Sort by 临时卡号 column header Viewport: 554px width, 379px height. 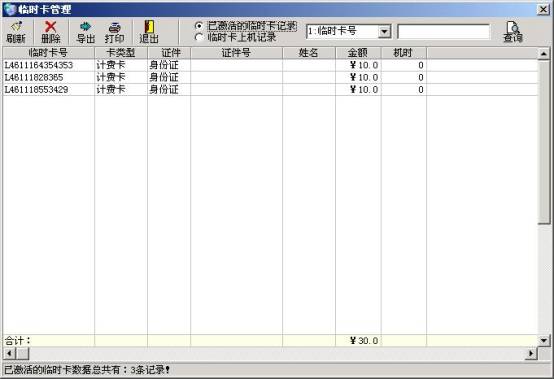pyautogui.click(x=49, y=53)
